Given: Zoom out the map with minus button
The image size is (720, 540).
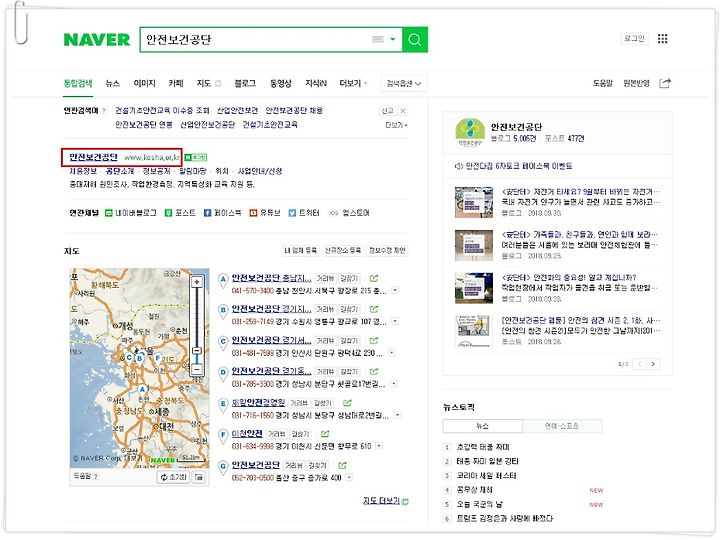Looking at the screenshot, I should pos(197,369).
